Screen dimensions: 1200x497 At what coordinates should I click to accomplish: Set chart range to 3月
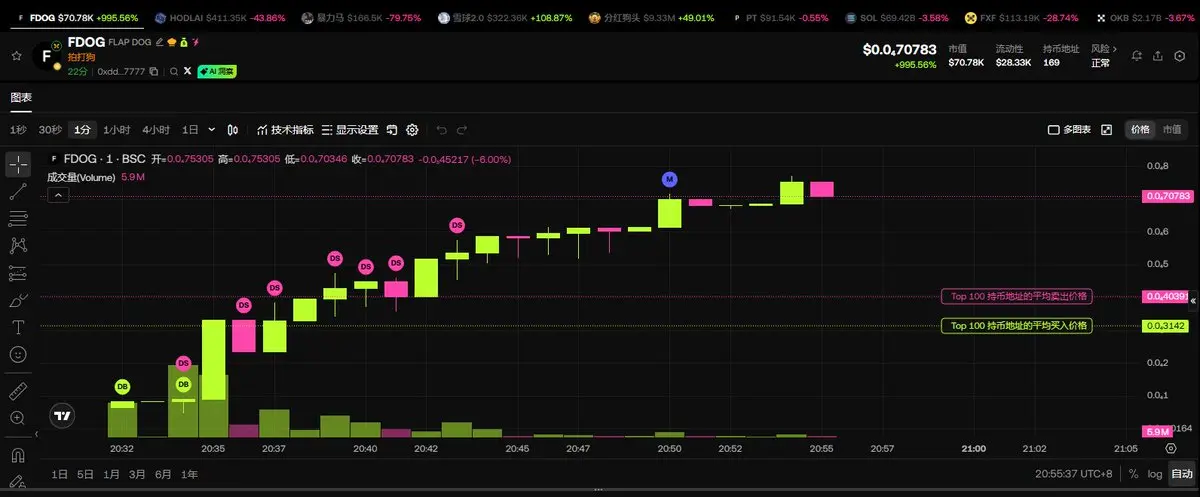[137, 474]
